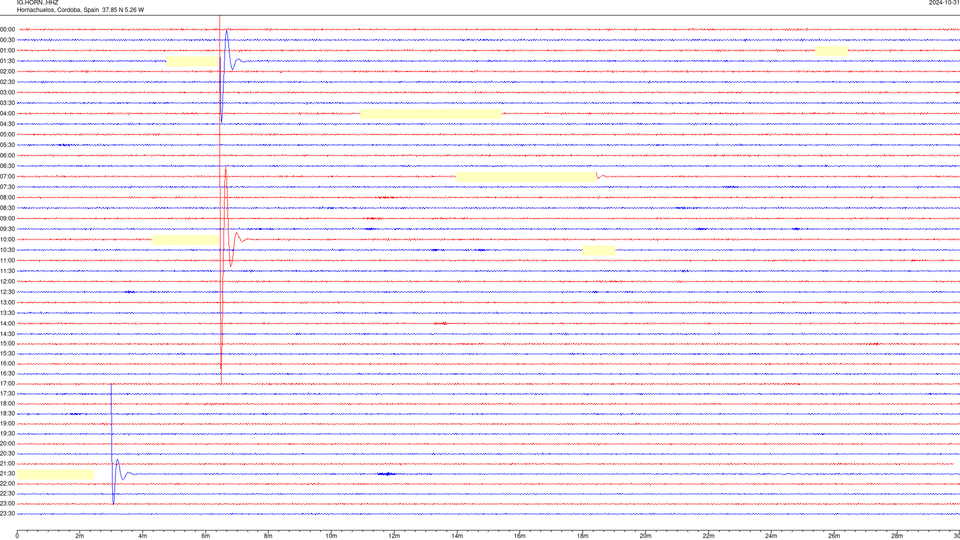Image resolution: width=960 pixels, height=540 pixels.
Task: Select the 22:30 time row label
Action: [x=7, y=493]
